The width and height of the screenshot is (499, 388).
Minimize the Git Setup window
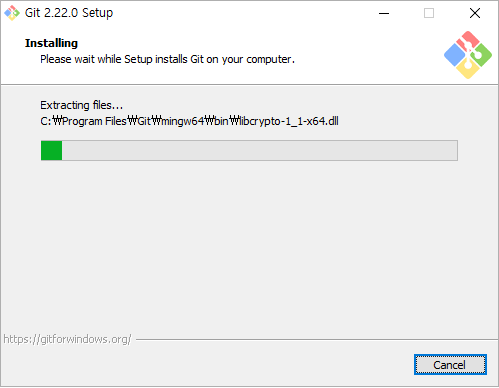point(384,13)
